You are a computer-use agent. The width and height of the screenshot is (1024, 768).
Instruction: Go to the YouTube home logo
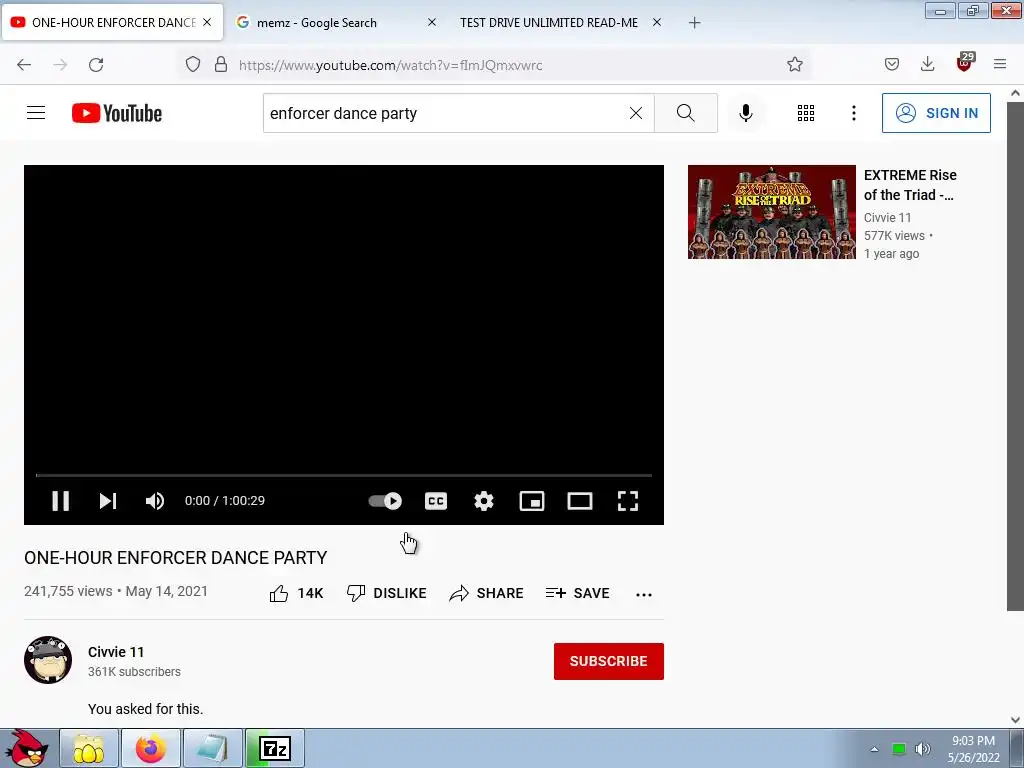point(117,113)
